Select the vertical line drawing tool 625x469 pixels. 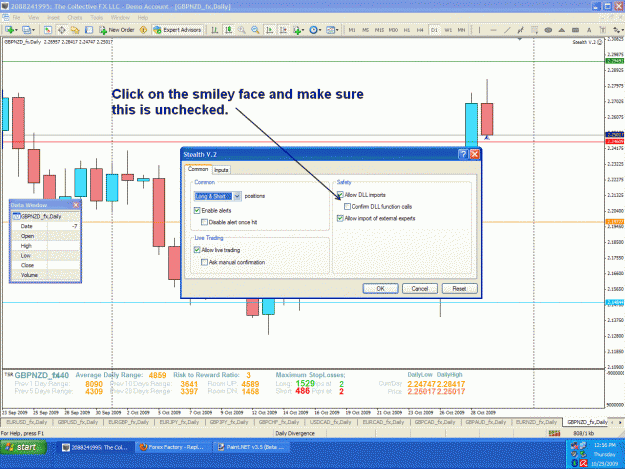pos(479,30)
